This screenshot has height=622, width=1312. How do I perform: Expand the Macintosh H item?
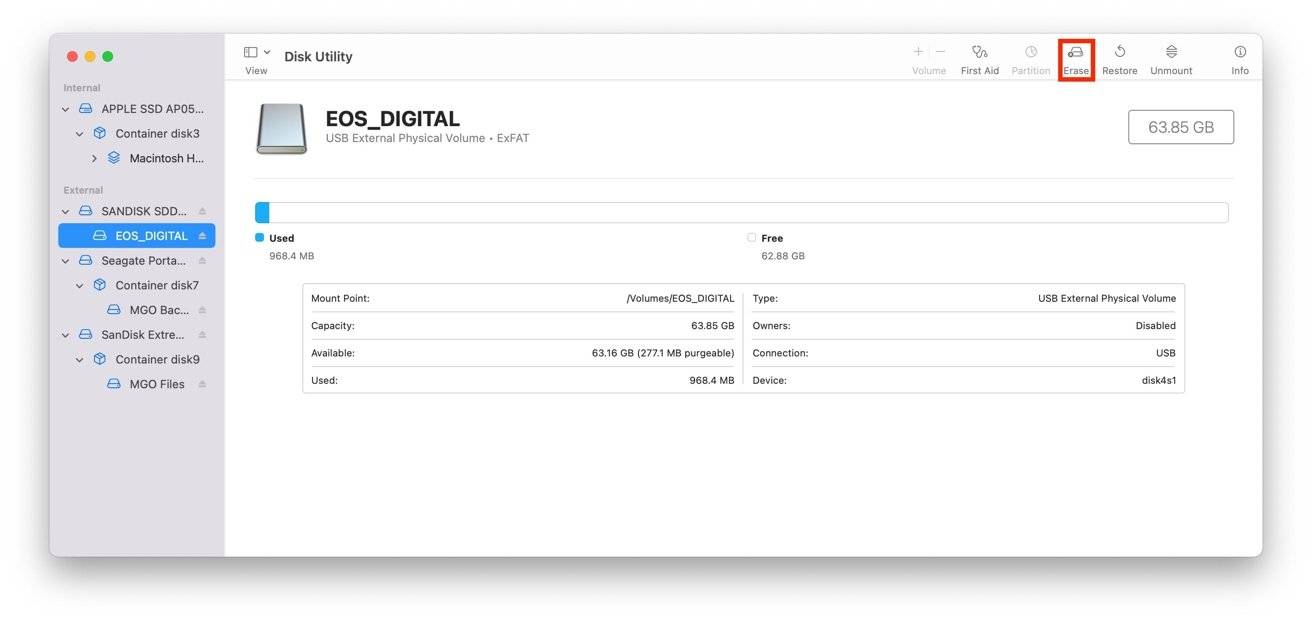93,157
